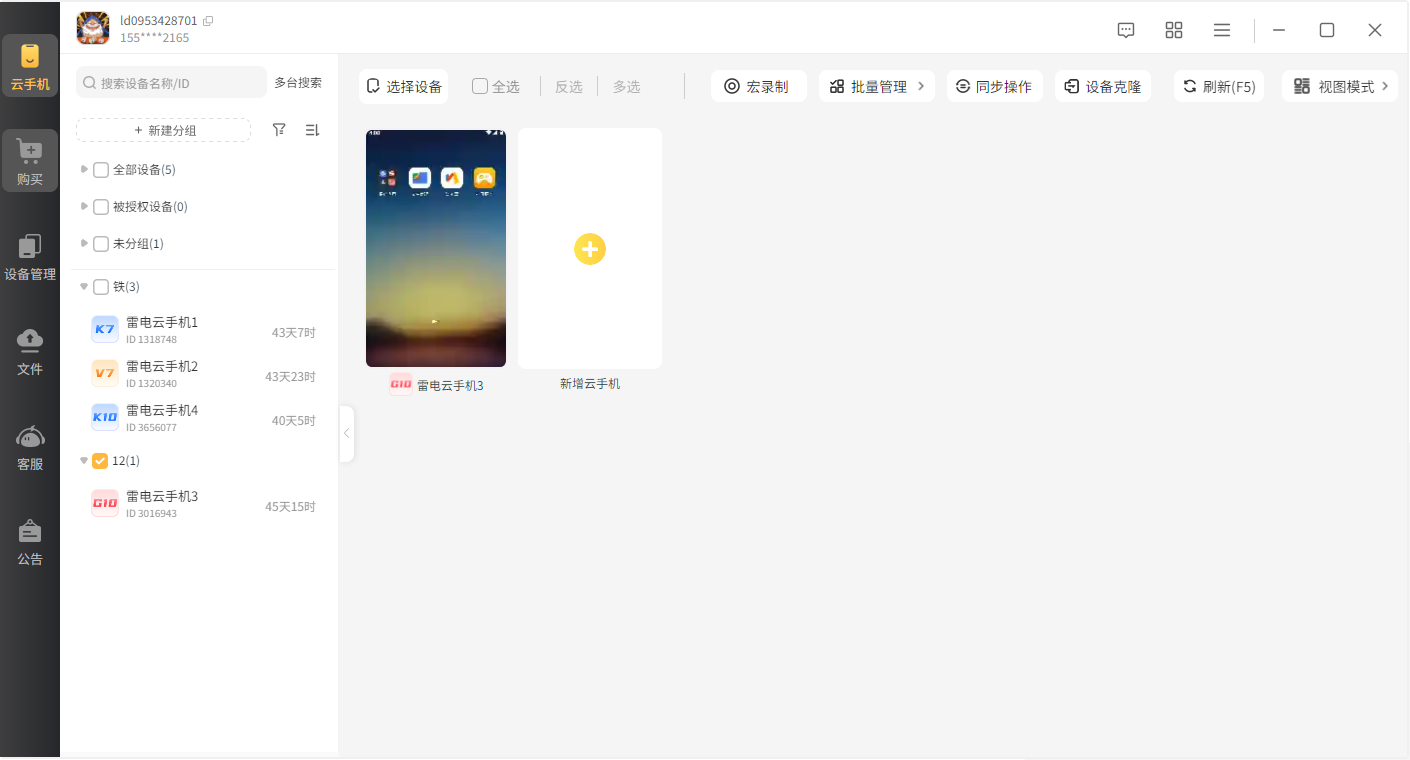
Task: Open the hamburger menu in title bar
Action: coord(1222,30)
